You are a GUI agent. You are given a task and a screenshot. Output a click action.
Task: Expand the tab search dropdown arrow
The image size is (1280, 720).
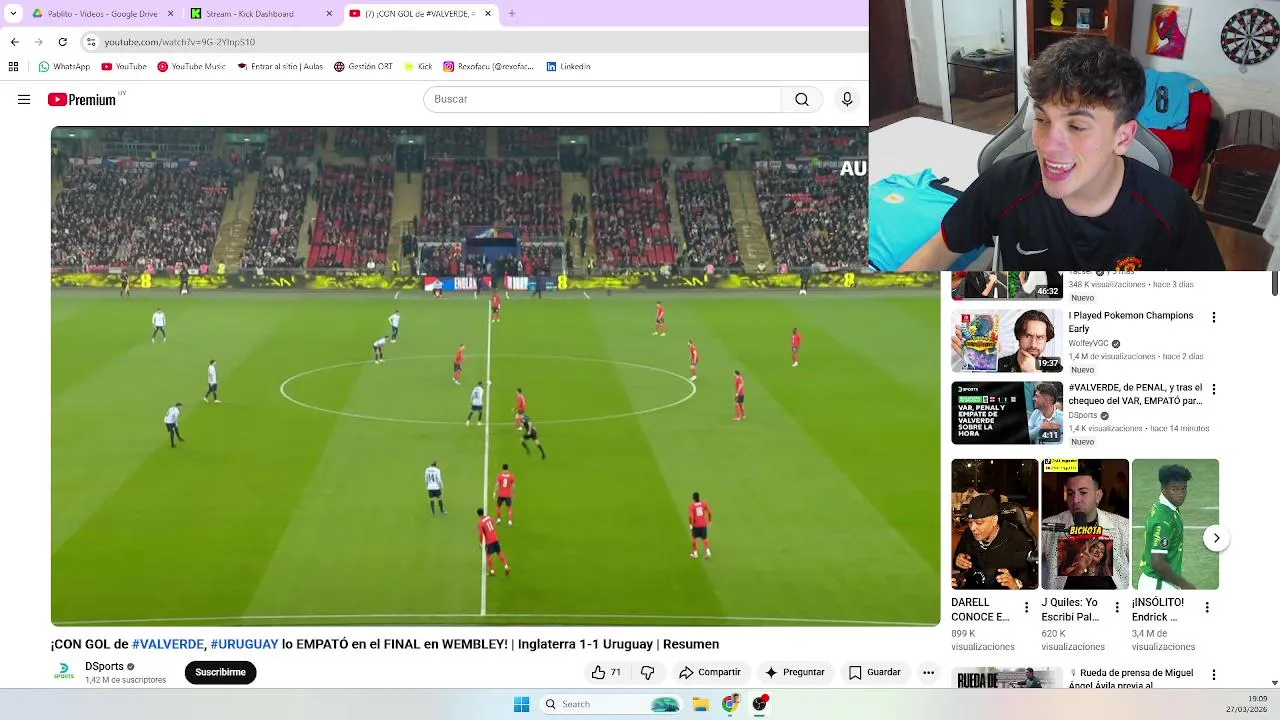pos(13,14)
